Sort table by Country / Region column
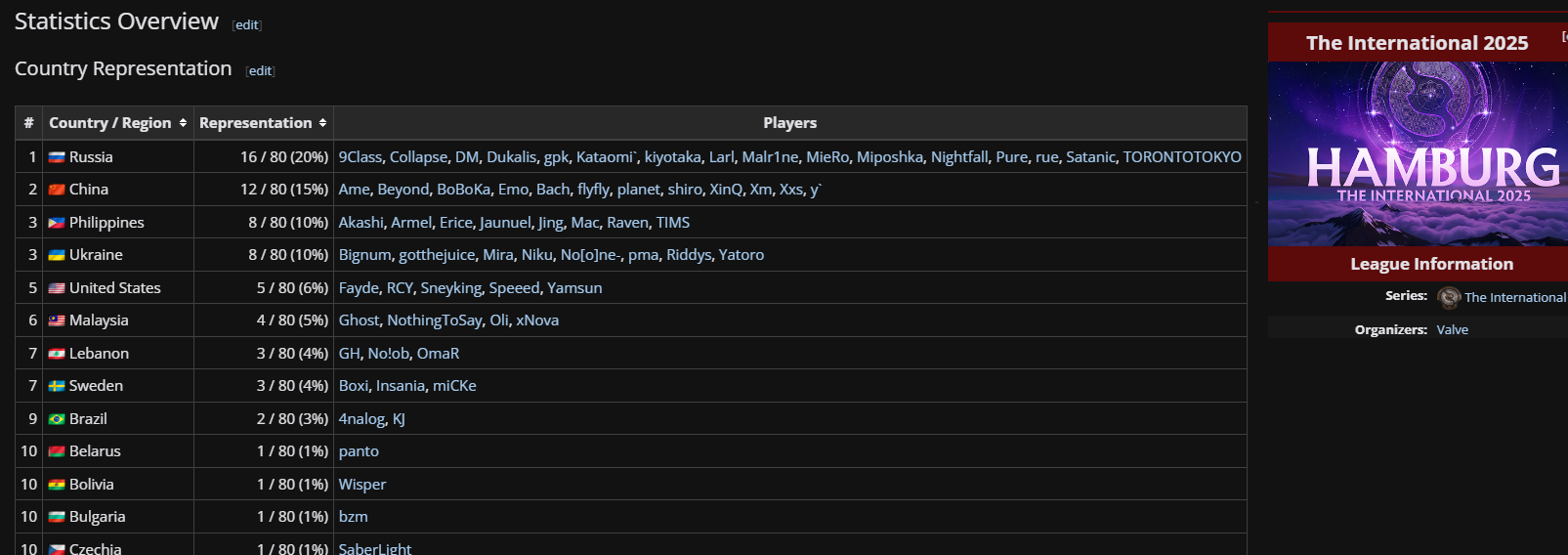The width and height of the screenshot is (1568, 555). coord(183,123)
